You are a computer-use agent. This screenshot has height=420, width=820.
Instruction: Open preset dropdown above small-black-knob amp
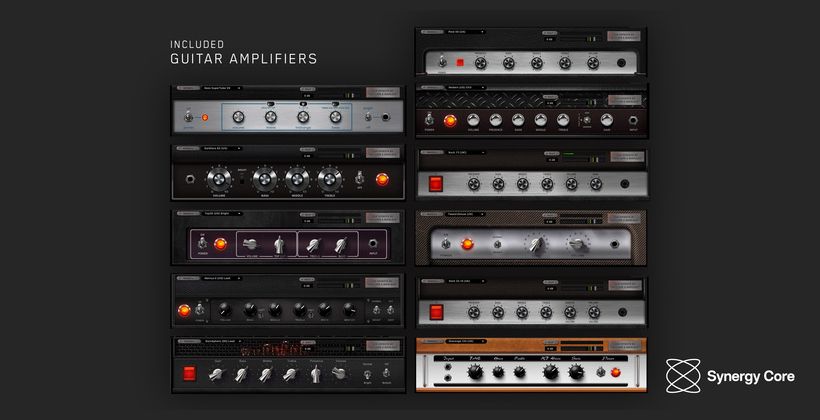tap(222, 278)
